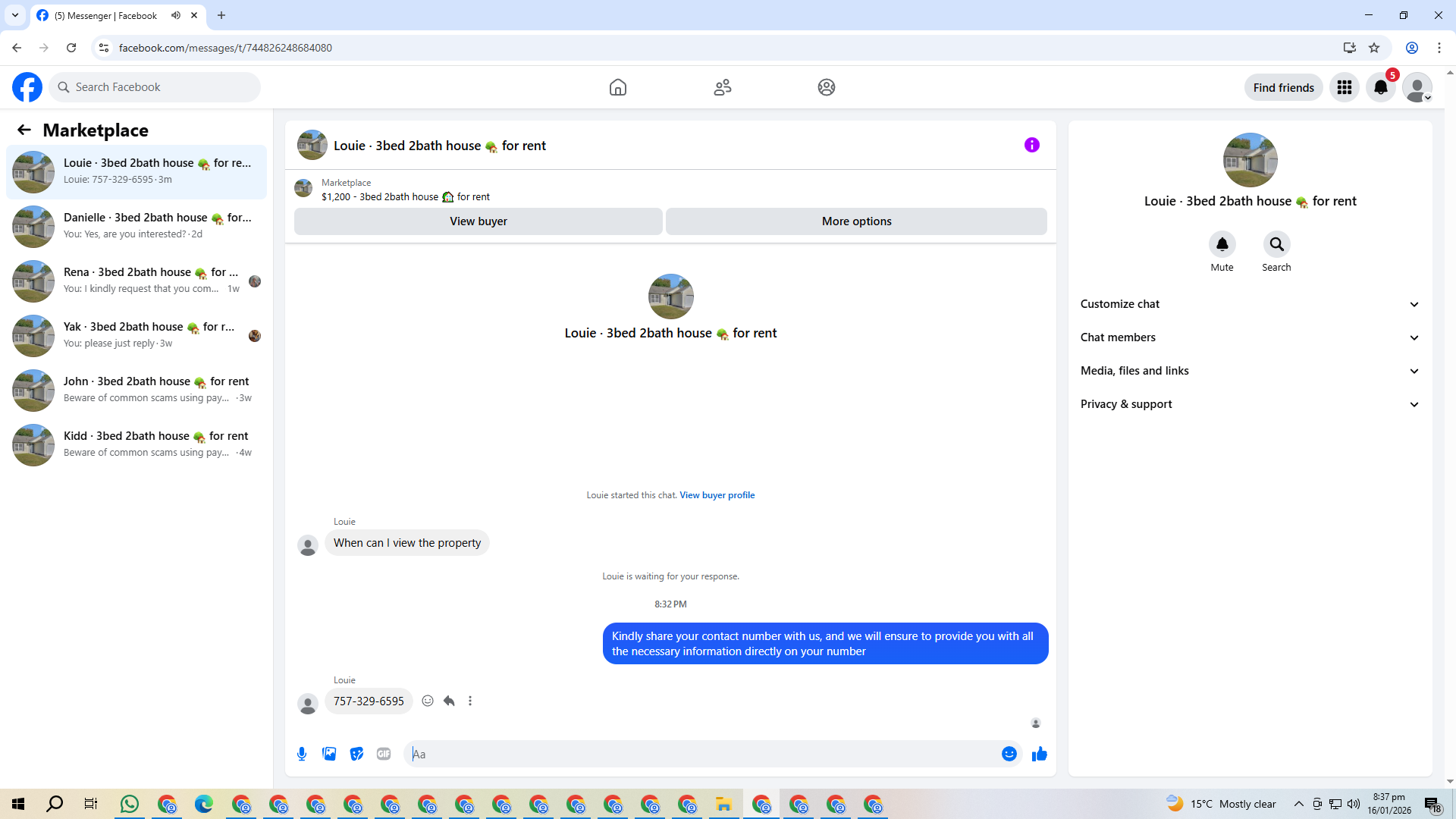Go to the Facebook Home tab
This screenshot has width=1456, height=819.
pos(617,87)
